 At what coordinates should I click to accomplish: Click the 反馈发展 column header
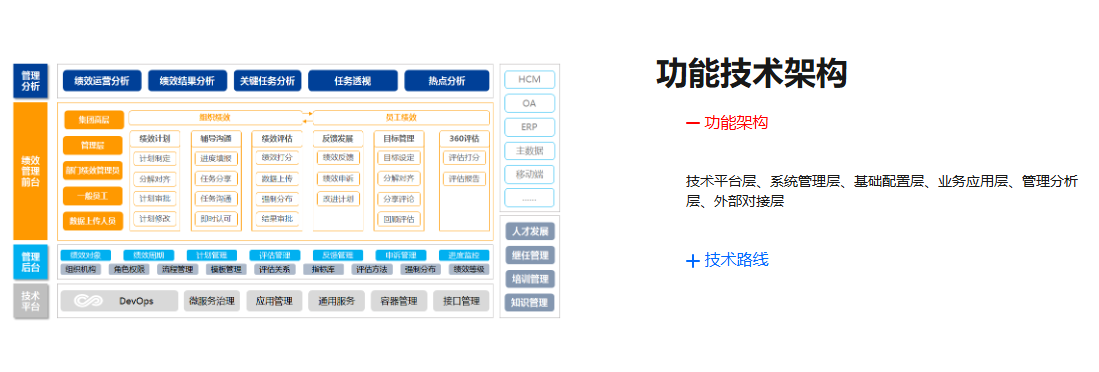pos(338,138)
